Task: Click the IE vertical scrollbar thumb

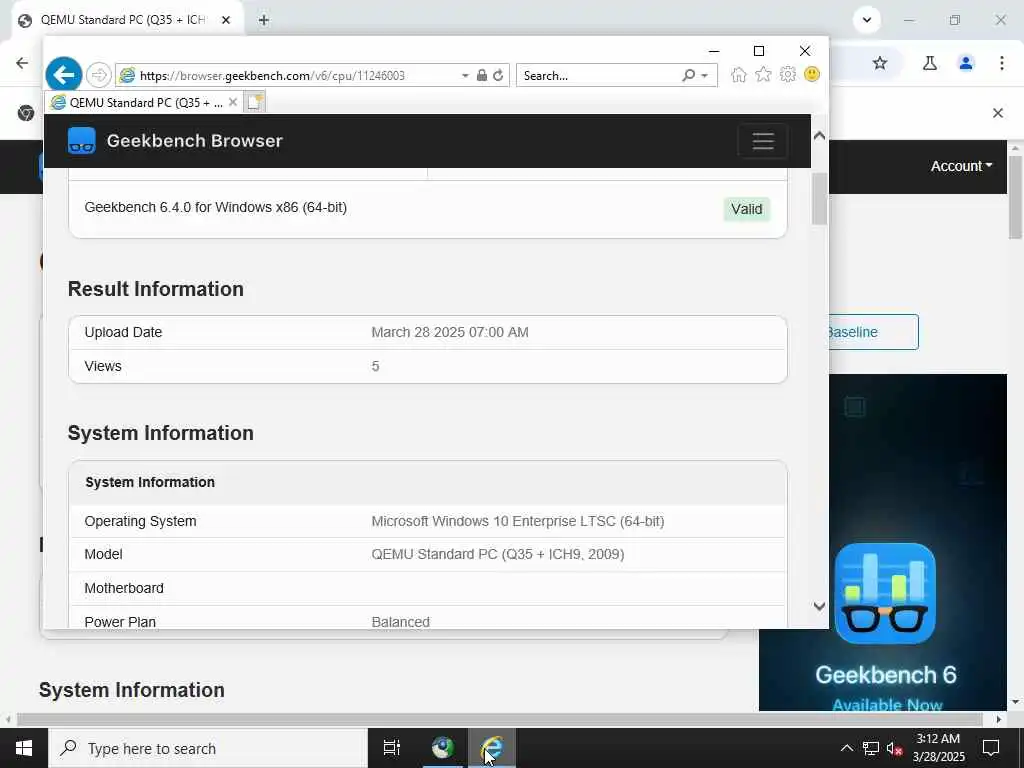Action: 820,199
